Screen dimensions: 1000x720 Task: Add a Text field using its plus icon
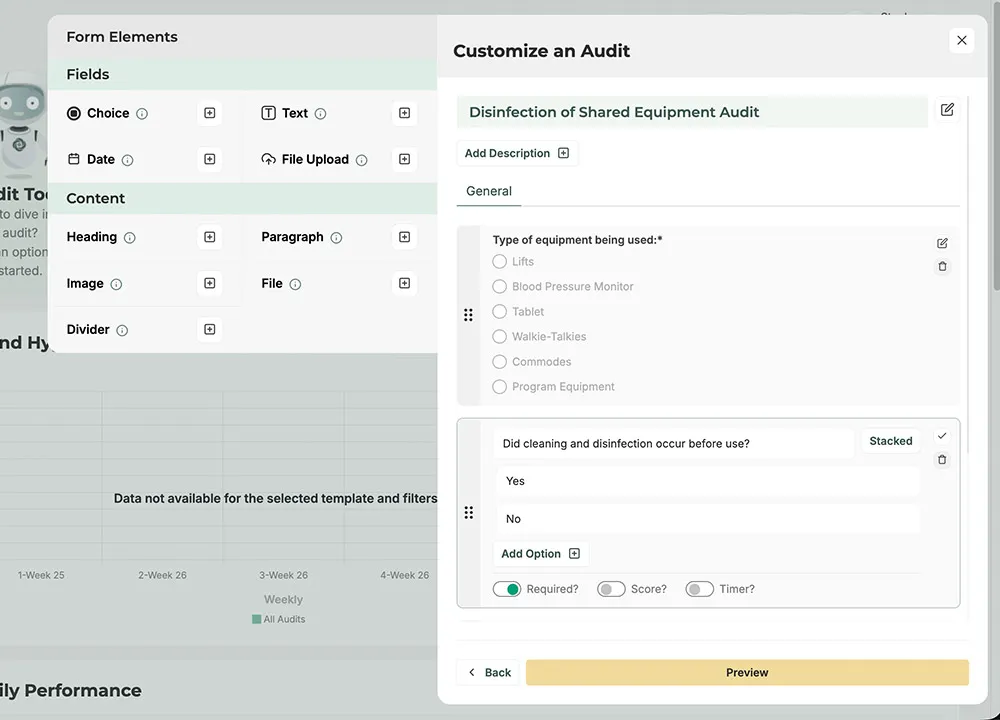pos(404,113)
